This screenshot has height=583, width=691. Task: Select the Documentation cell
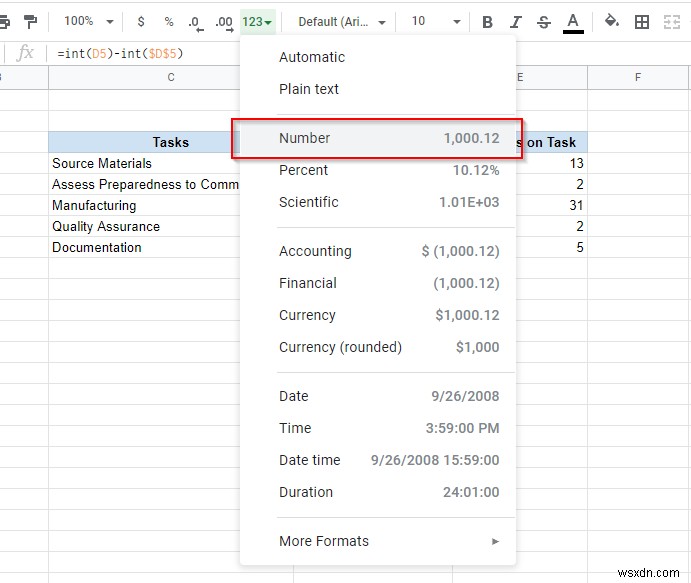click(x=145, y=248)
